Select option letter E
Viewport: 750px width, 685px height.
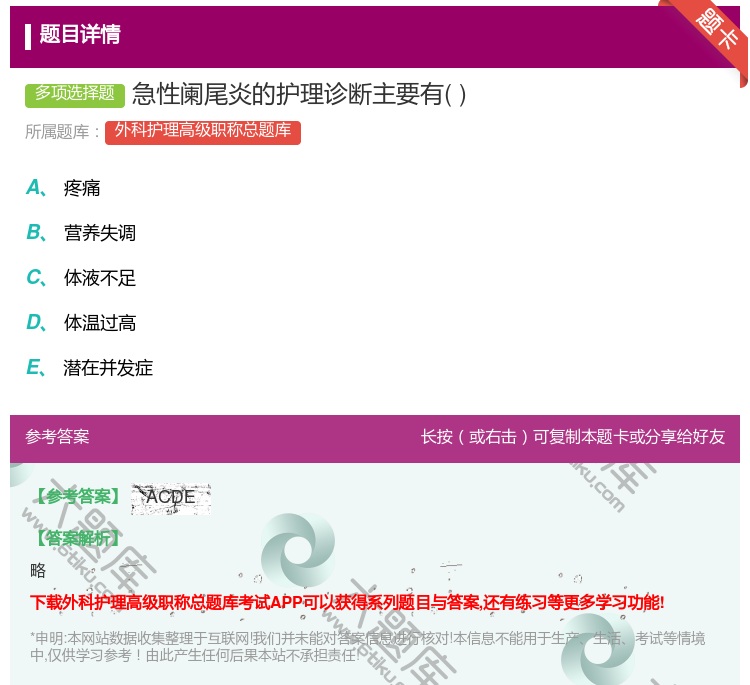pos(35,368)
